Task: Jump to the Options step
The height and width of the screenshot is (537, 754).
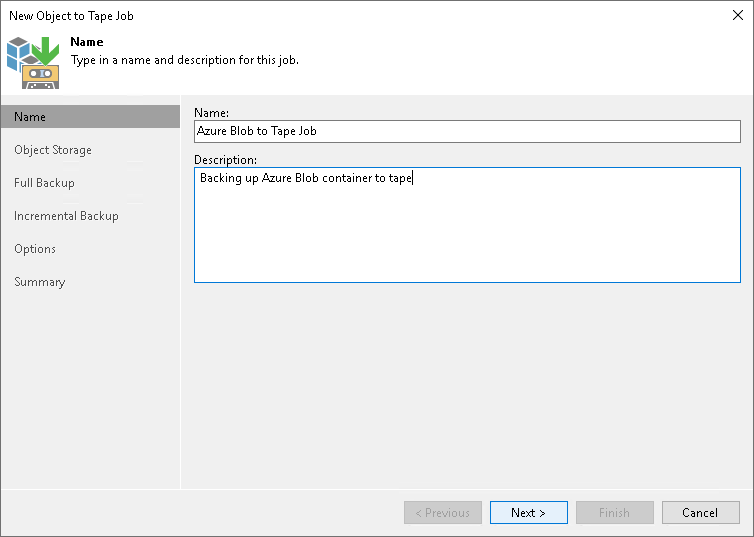Action: 35,249
